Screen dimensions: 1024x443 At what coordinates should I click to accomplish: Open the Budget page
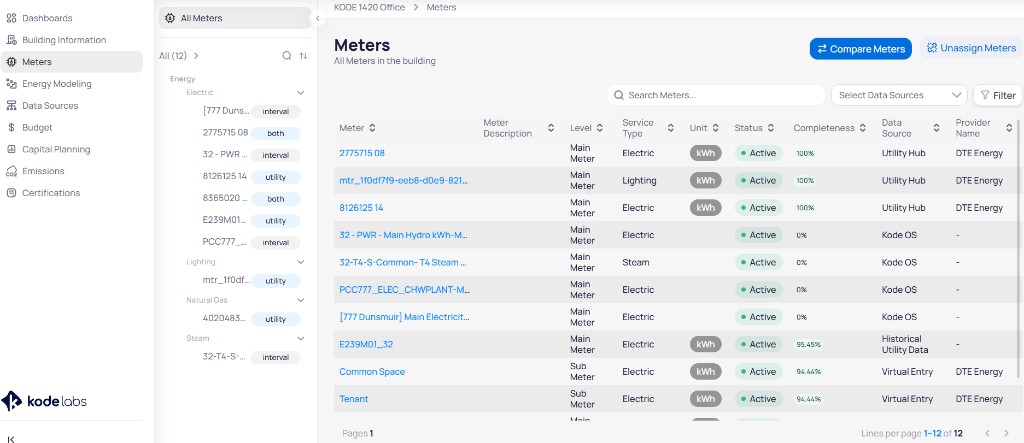pos(37,127)
